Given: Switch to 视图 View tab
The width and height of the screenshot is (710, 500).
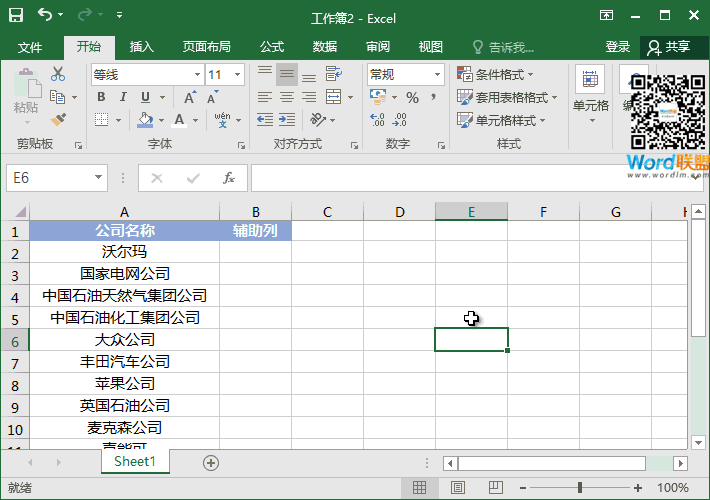Looking at the screenshot, I should [x=430, y=47].
